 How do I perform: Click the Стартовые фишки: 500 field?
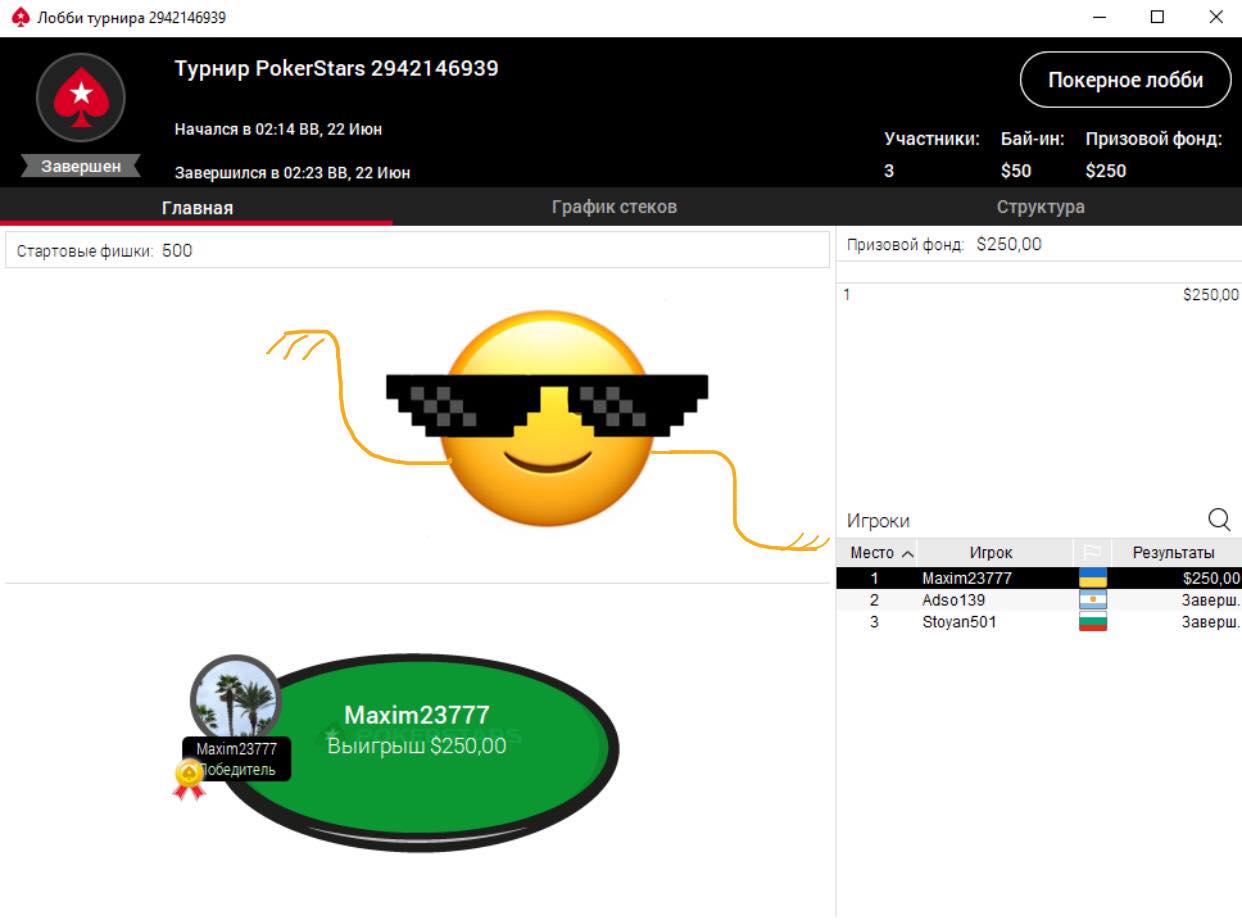pyautogui.click(x=417, y=251)
